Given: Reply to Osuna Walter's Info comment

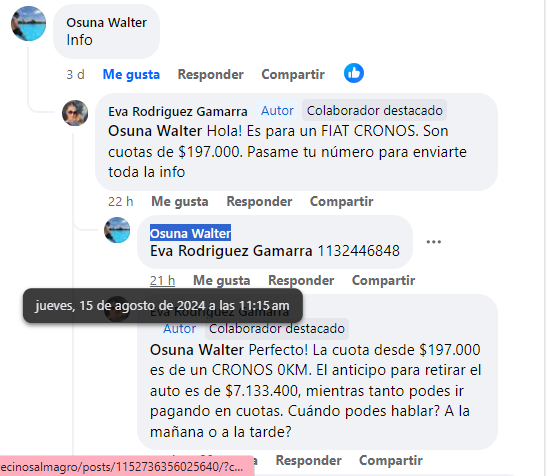Looking at the screenshot, I should 211,75.
